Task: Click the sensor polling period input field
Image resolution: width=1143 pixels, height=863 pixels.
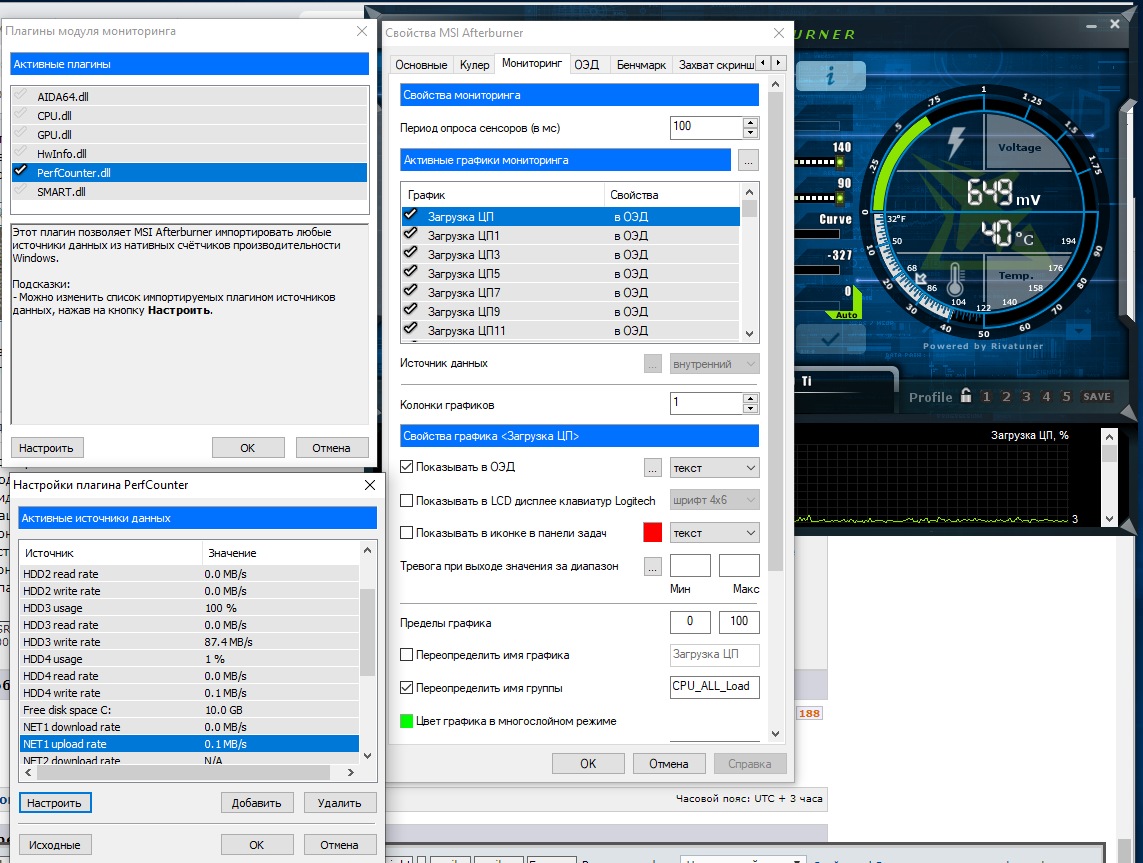Action: point(706,128)
